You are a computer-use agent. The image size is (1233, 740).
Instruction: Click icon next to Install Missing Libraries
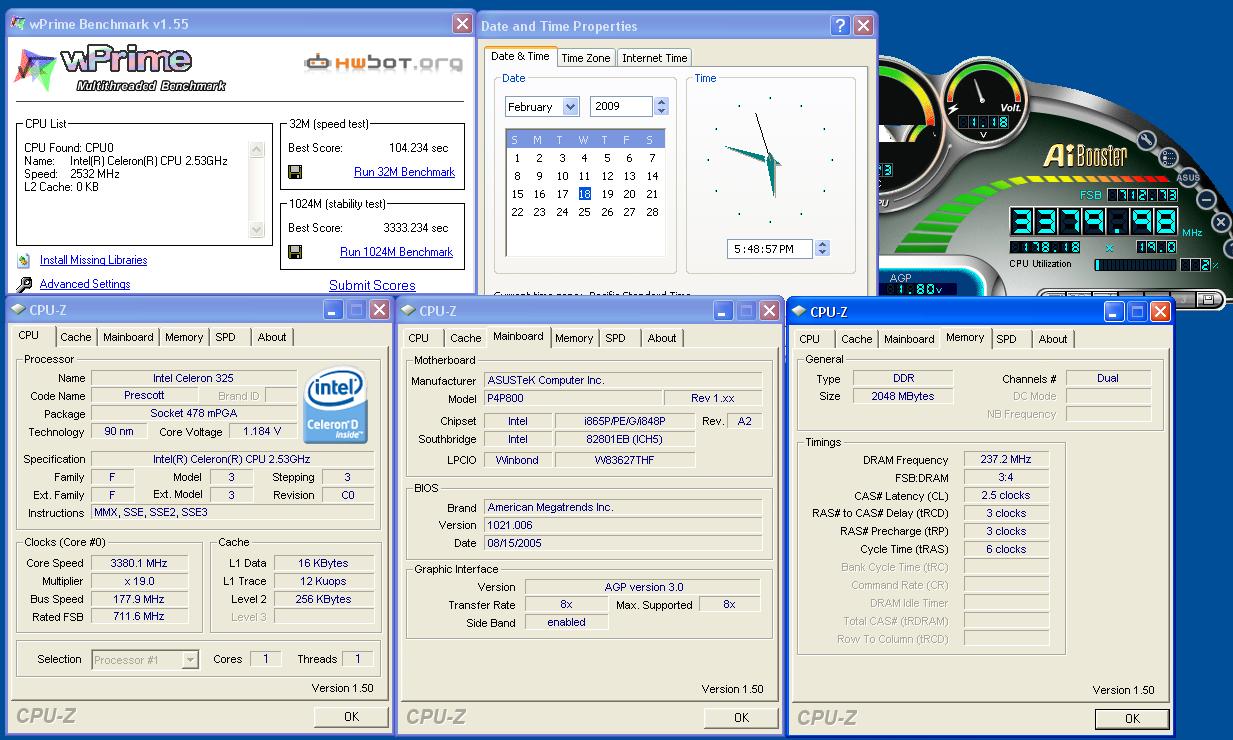[x=24, y=260]
